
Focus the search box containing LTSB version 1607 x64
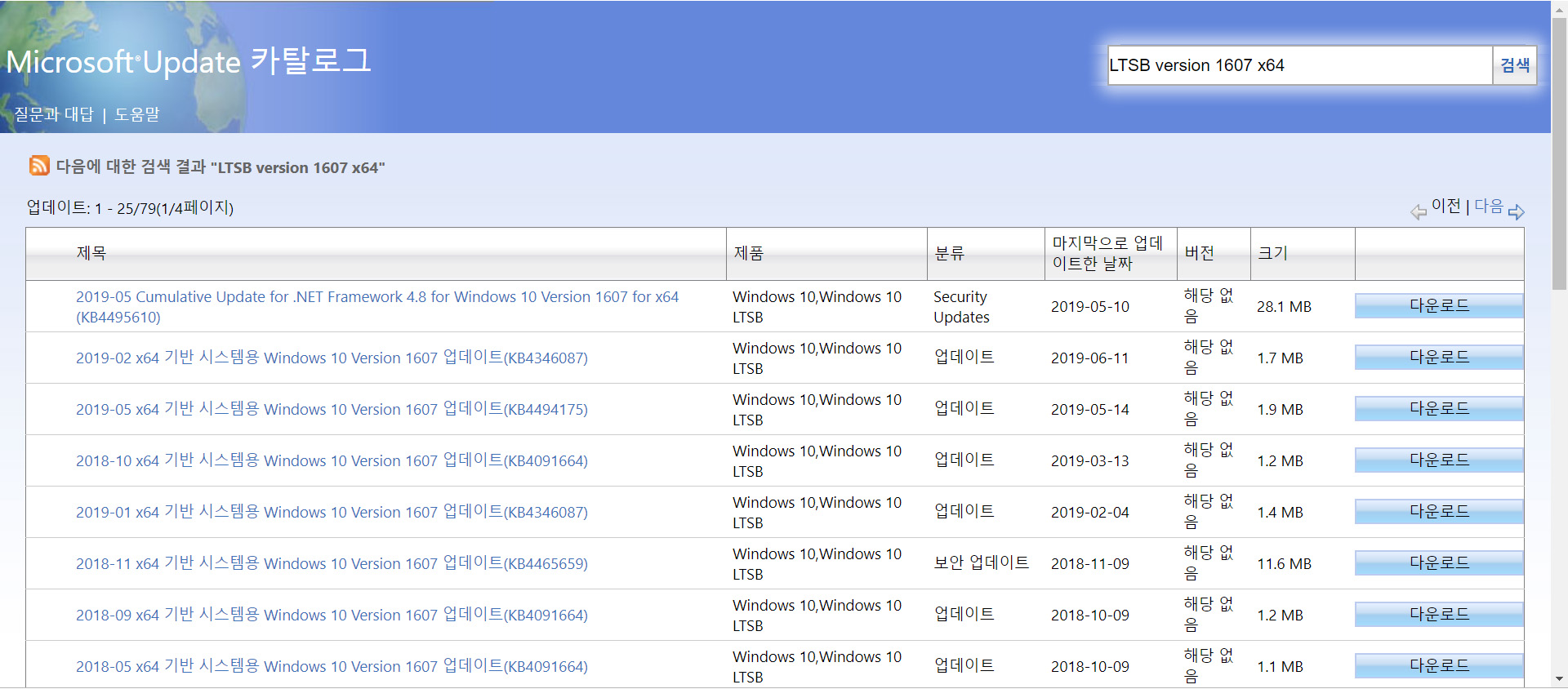click(x=1299, y=65)
